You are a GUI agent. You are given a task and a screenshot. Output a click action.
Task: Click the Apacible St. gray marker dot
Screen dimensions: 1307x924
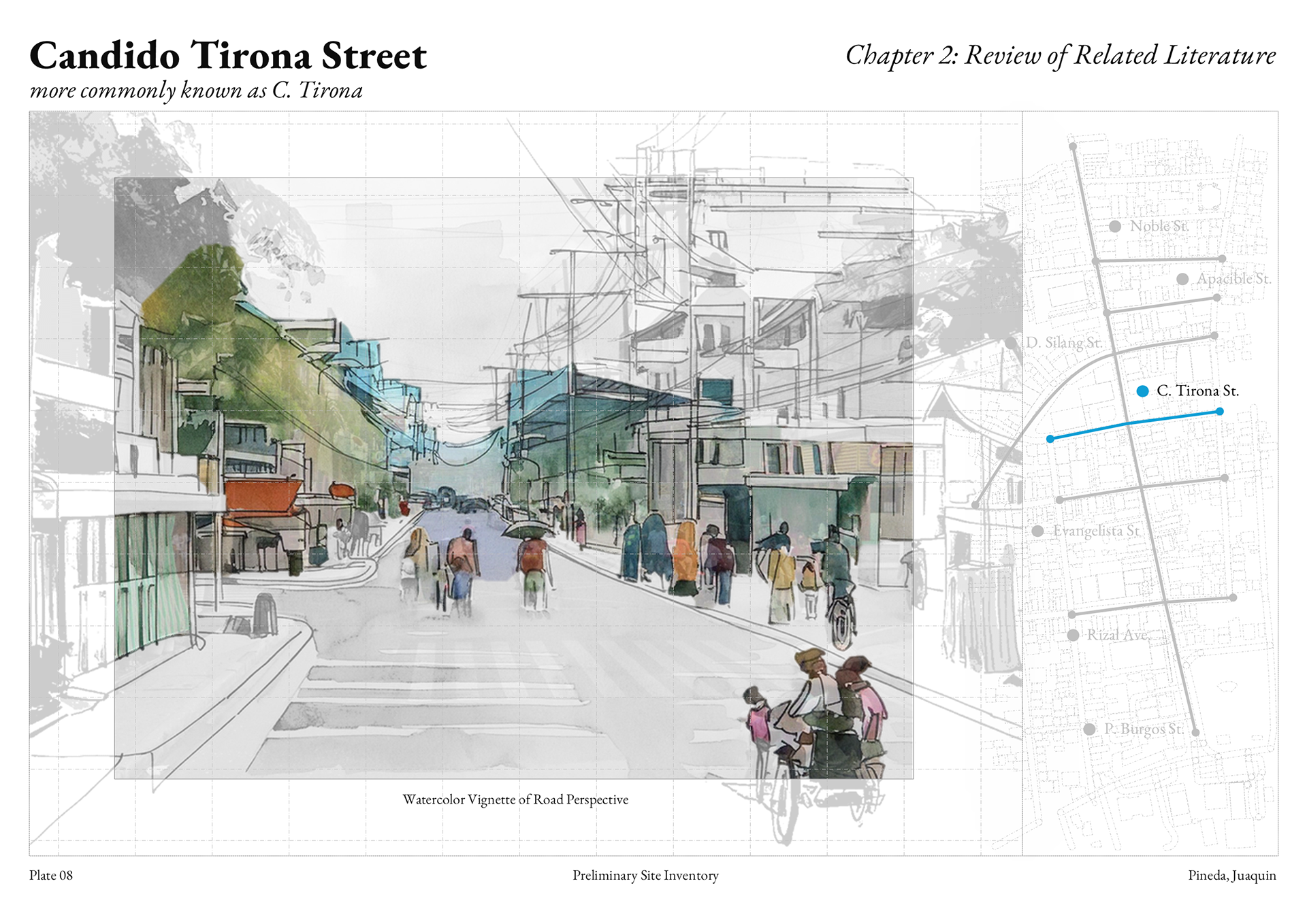pos(1182,279)
